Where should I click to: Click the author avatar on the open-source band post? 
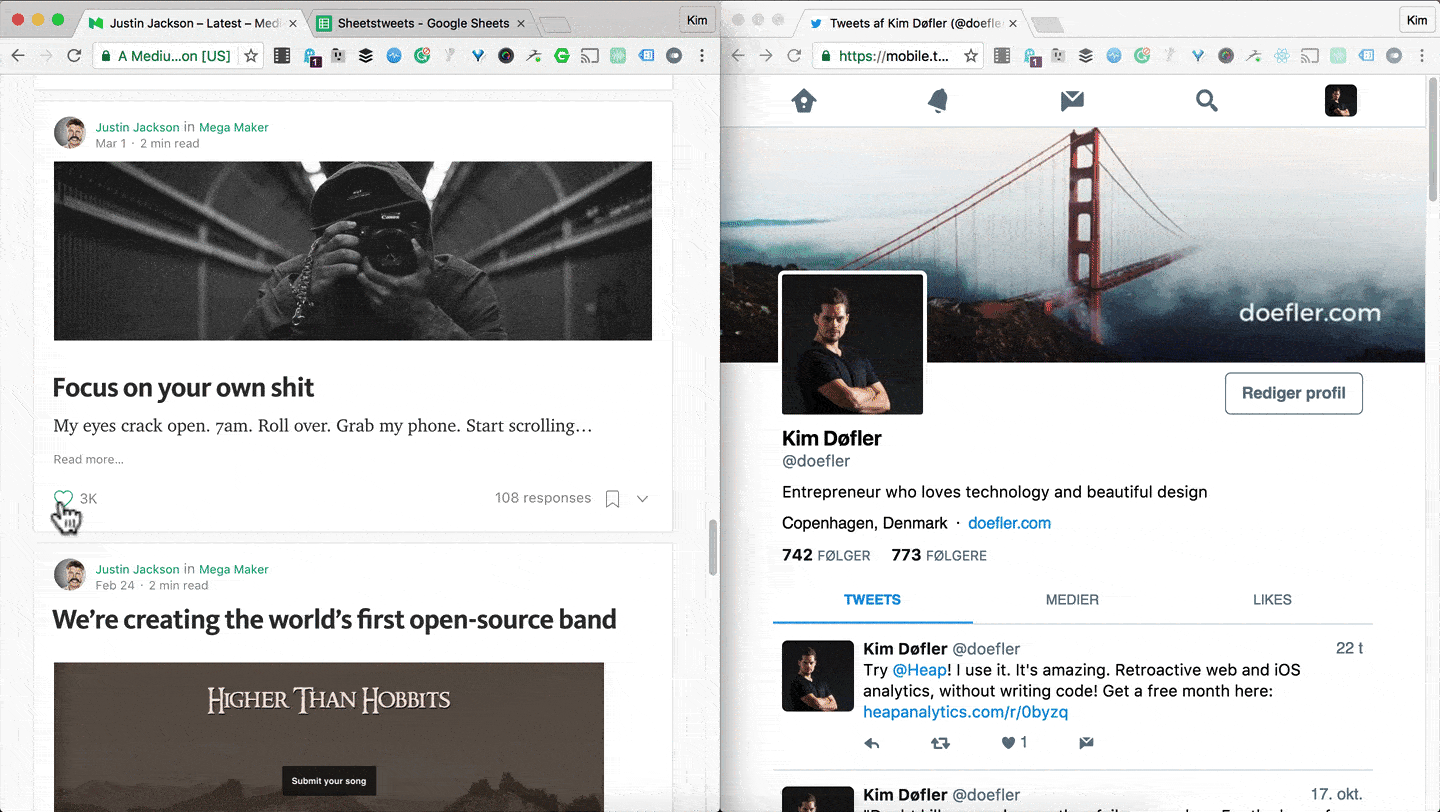pyautogui.click(x=70, y=575)
